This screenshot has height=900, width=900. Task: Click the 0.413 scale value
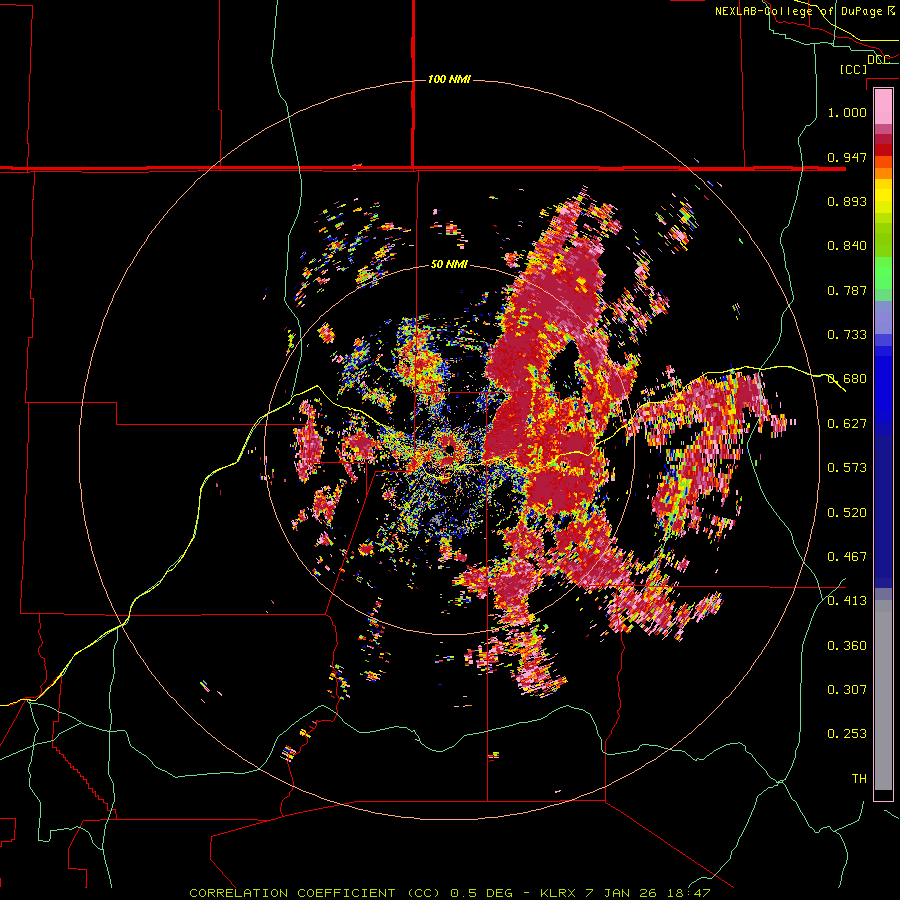[847, 601]
